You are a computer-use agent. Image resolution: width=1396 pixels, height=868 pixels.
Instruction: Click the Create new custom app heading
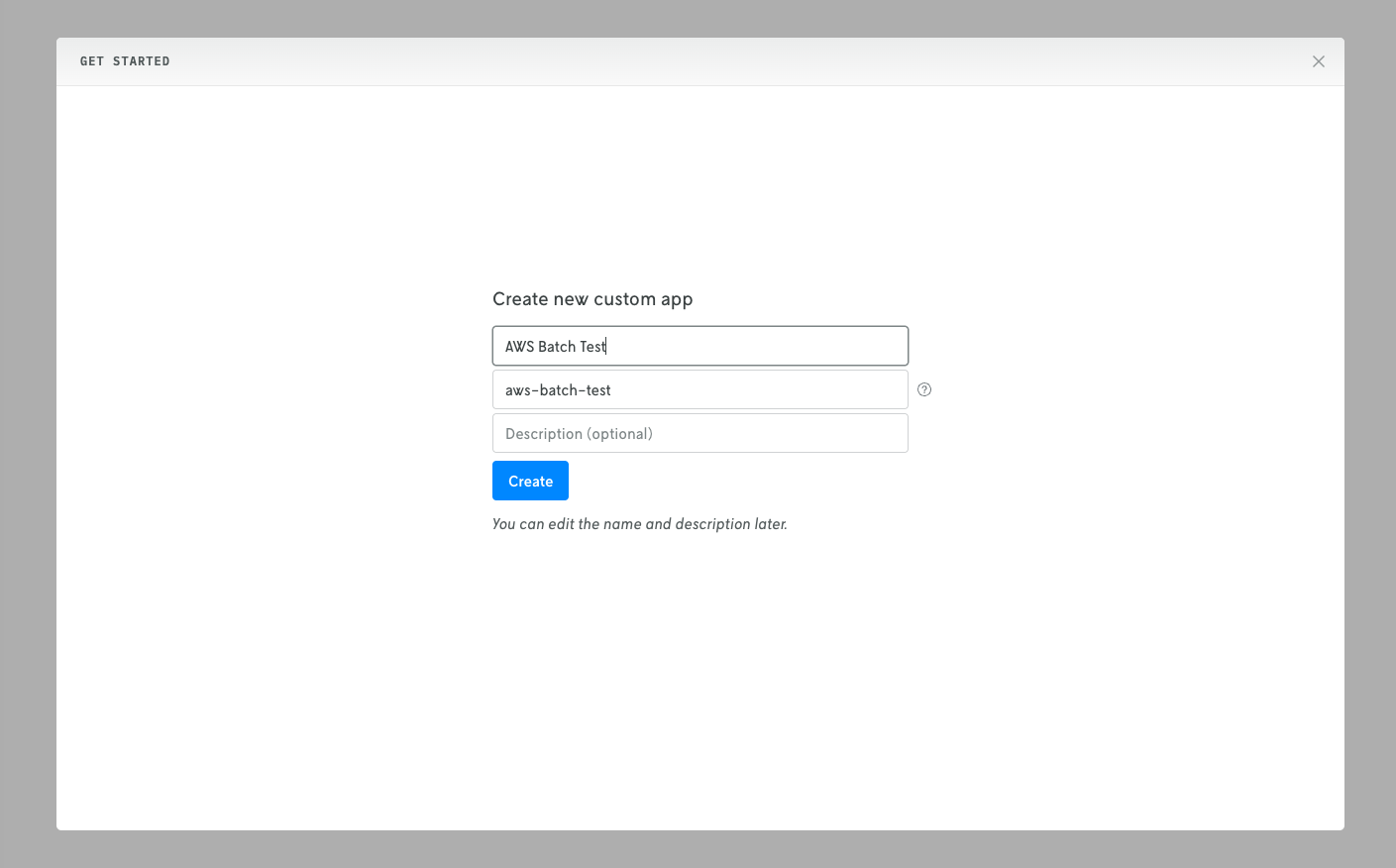[592, 298]
